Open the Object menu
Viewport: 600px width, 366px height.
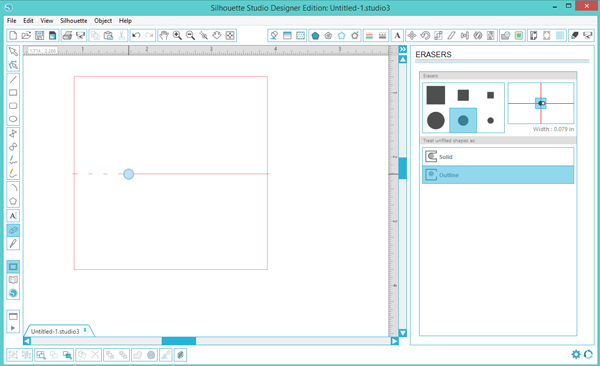coord(103,21)
